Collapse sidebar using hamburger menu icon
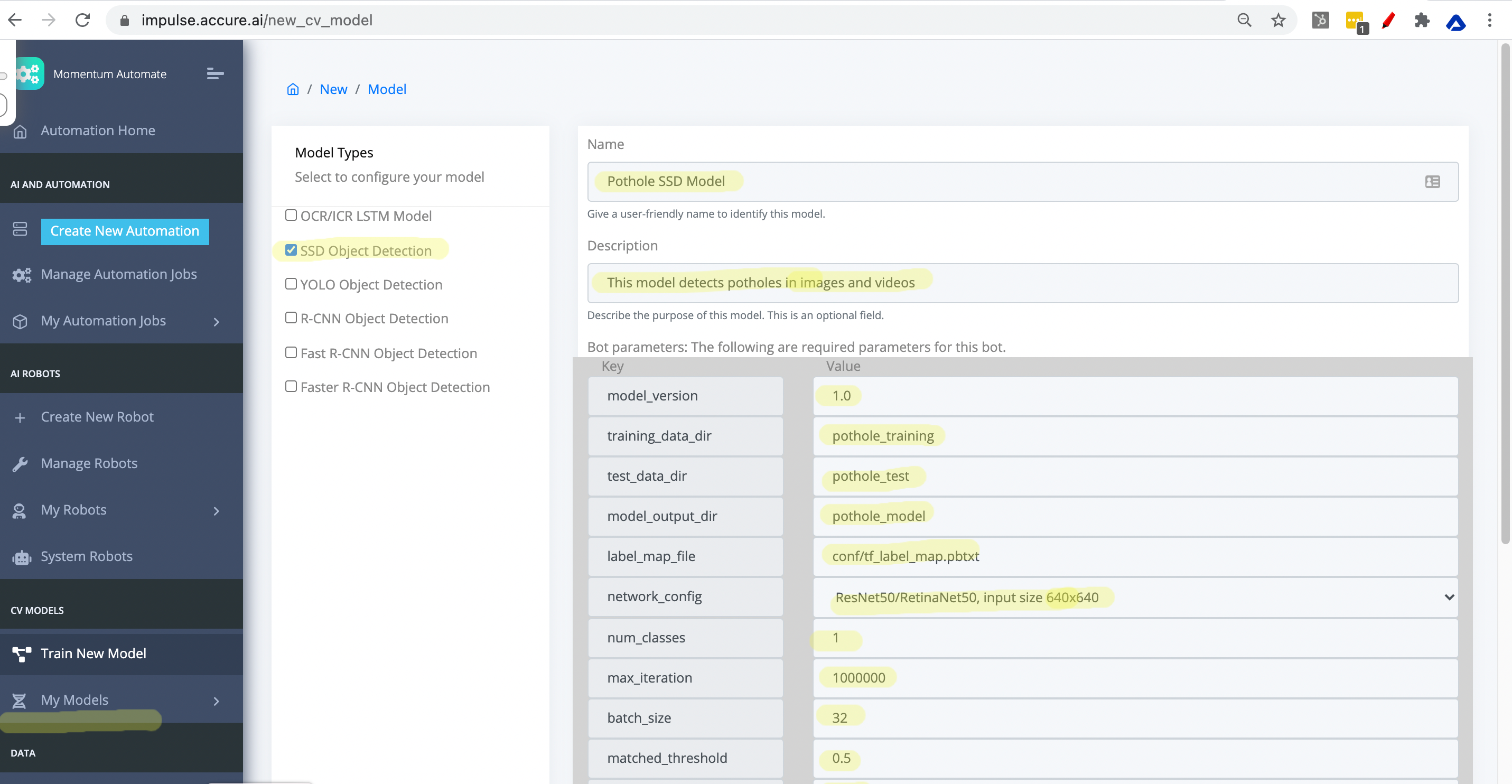This screenshot has width=1512, height=784. pos(215,74)
